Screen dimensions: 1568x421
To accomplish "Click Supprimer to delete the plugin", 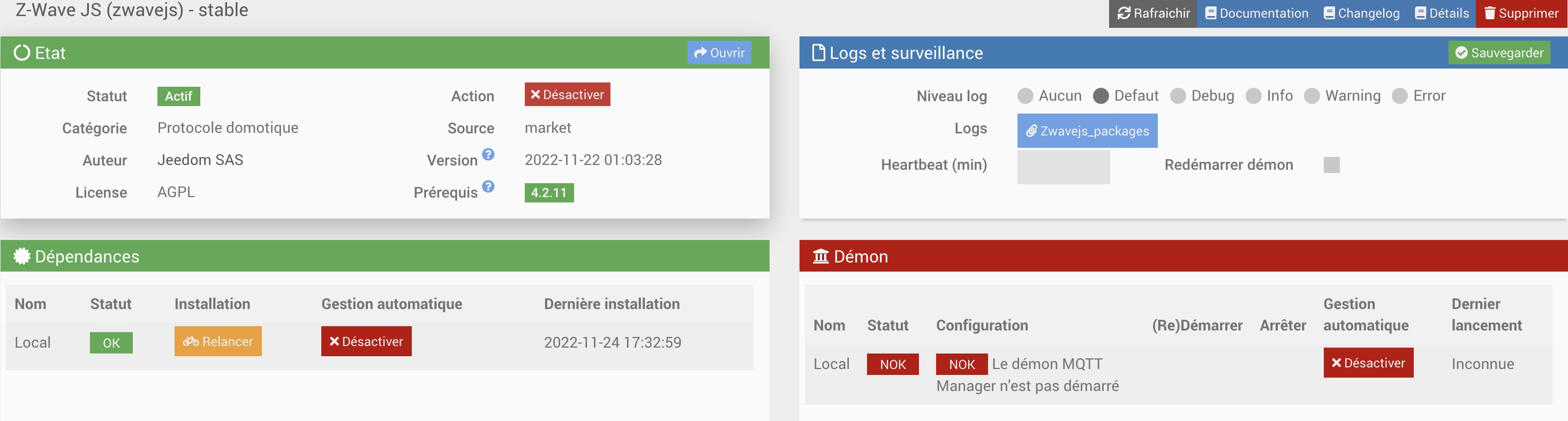I will [1521, 13].
